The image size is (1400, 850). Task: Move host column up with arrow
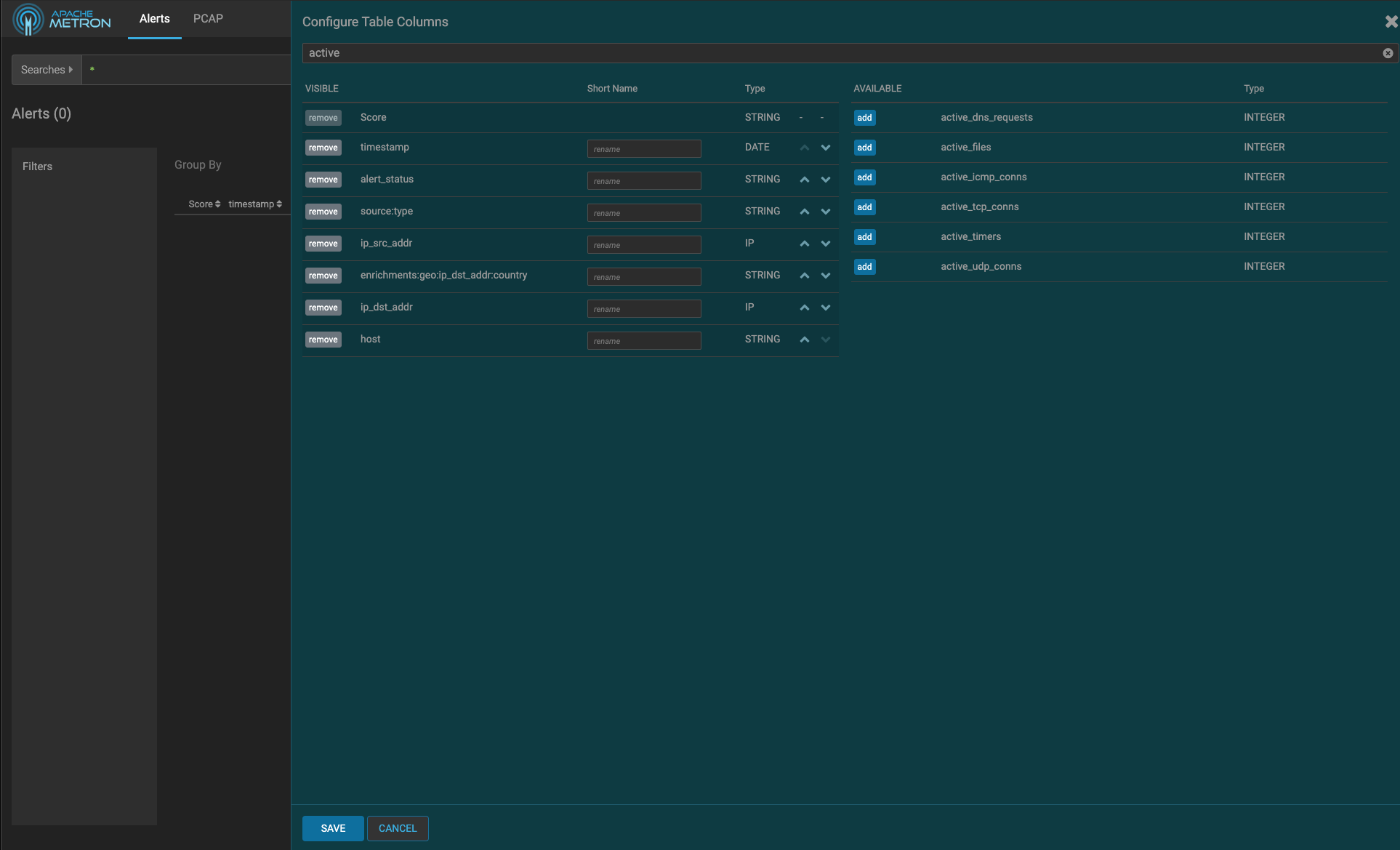click(805, 340)
